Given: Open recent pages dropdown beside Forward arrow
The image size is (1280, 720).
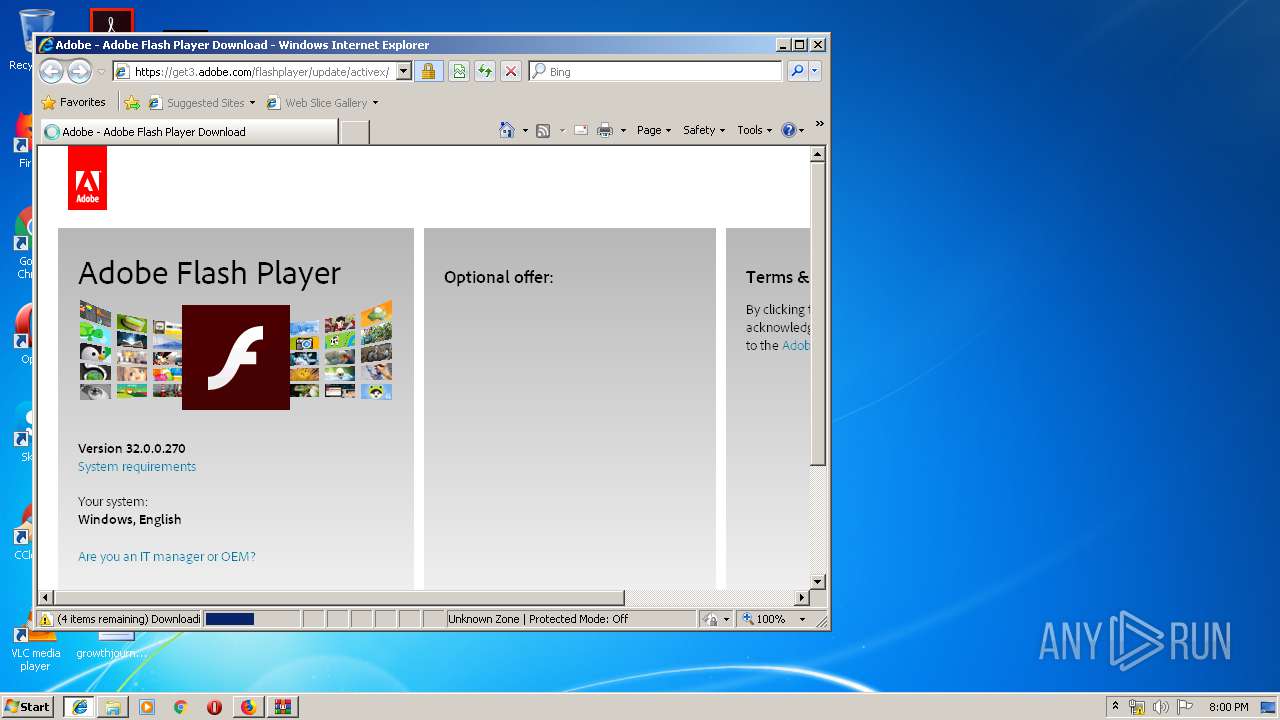Looking at the screenshot, I should (x=101, y=72).
